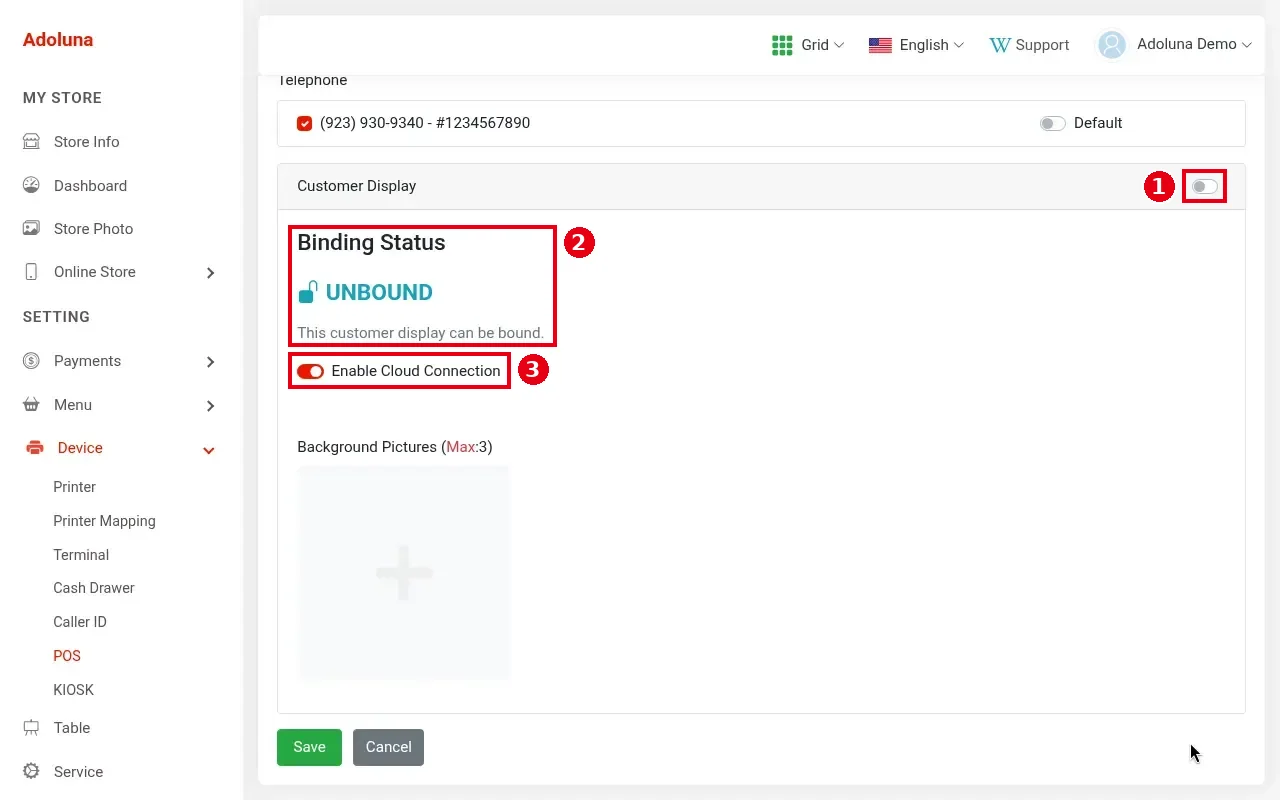The image size is (1280, 800).
Task: Click the Adoluna Demo user avatar
Action: (1112, 45)
